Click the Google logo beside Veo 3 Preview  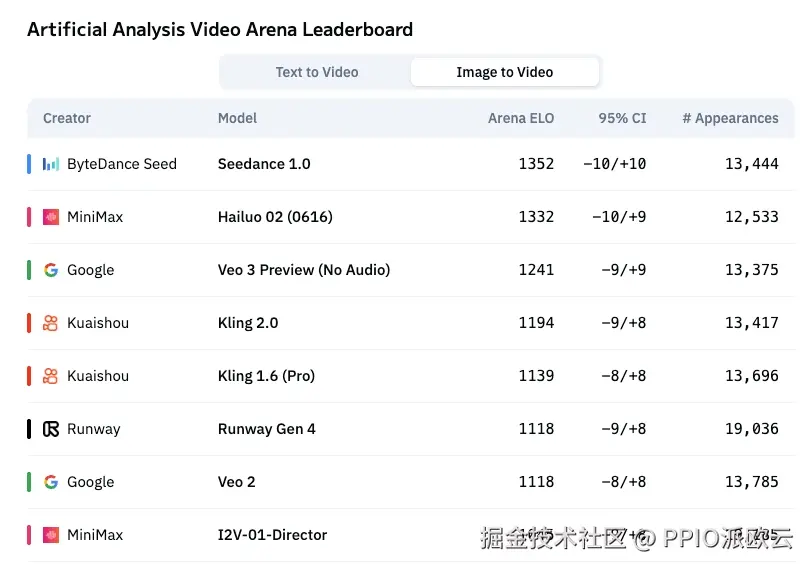[x=51, y=270]
